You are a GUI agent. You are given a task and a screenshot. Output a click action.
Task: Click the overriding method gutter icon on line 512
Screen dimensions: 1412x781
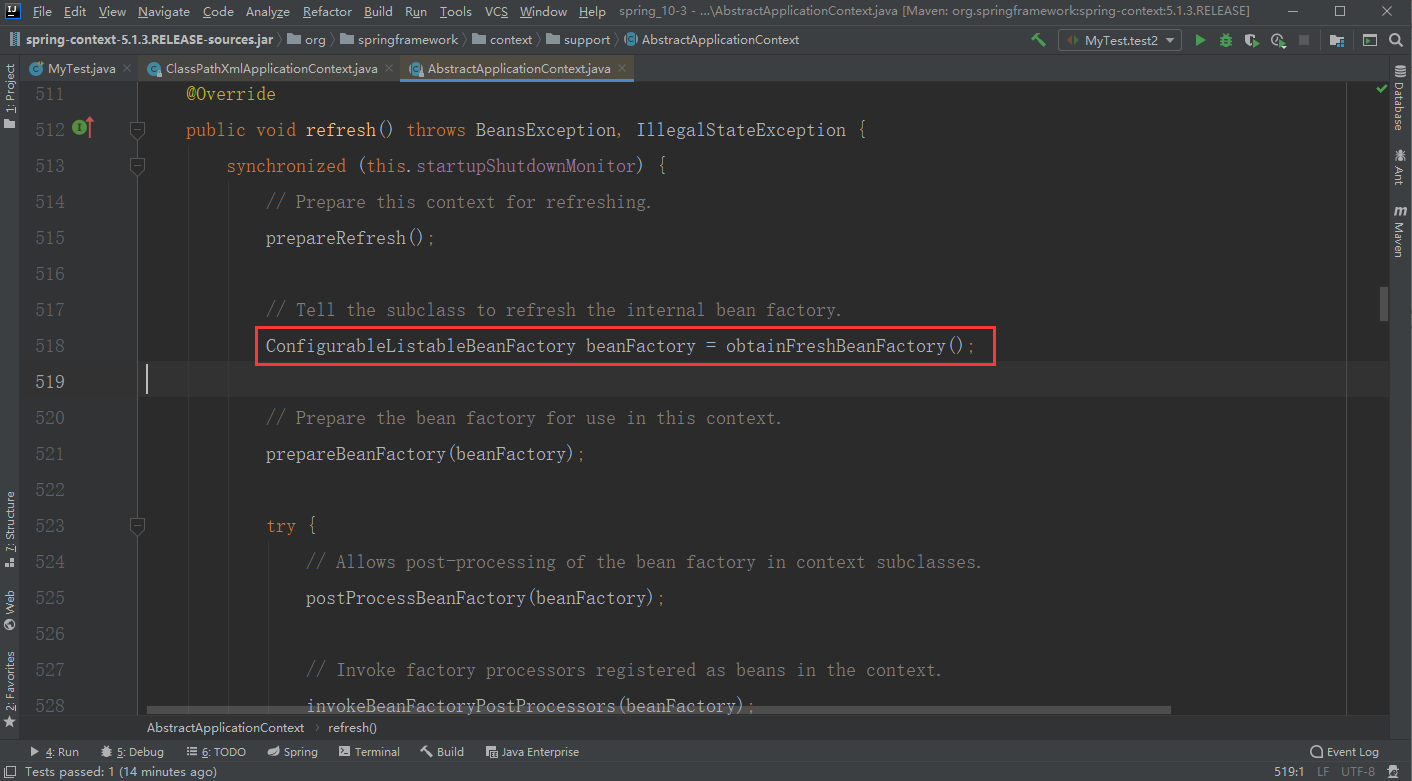pos(83,129)
